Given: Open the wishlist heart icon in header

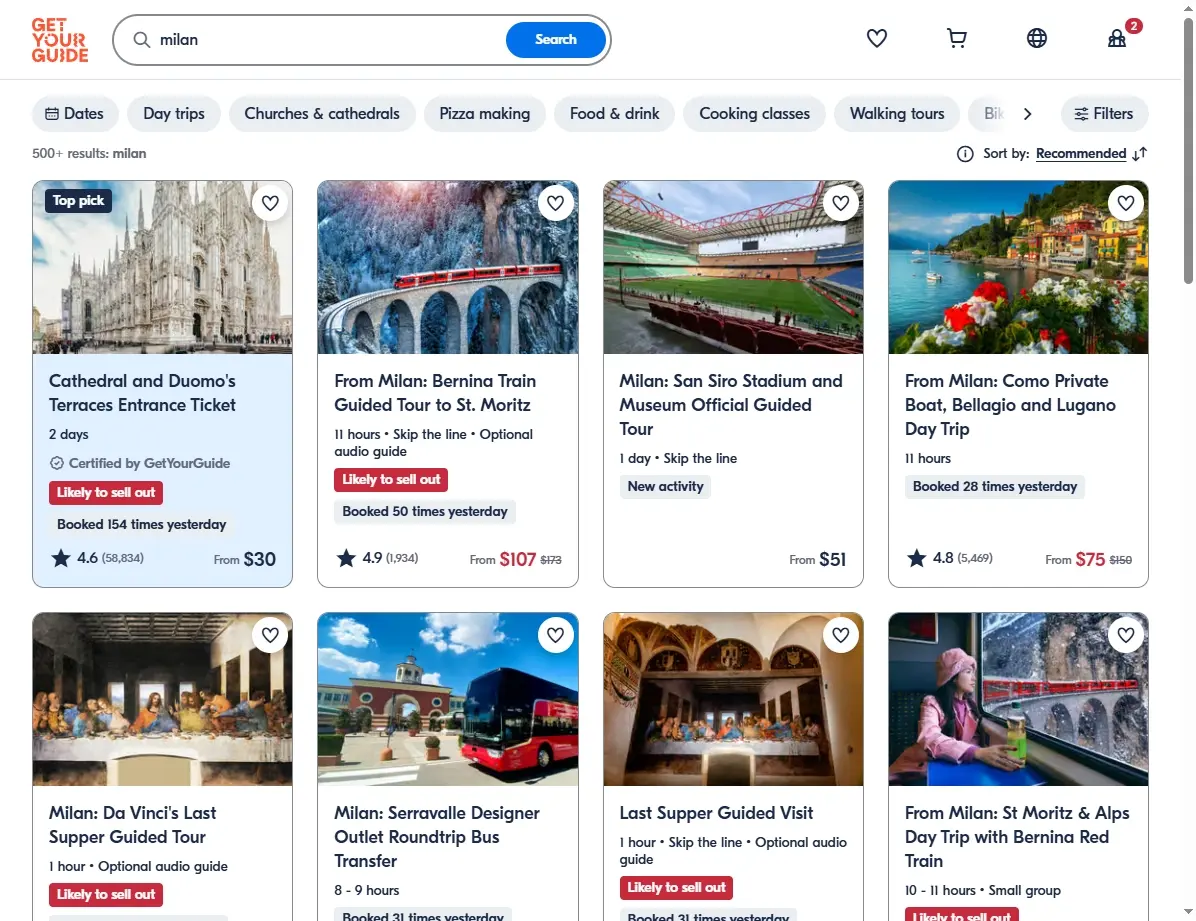Looking at the screenshot, I should tap(876, 38).
